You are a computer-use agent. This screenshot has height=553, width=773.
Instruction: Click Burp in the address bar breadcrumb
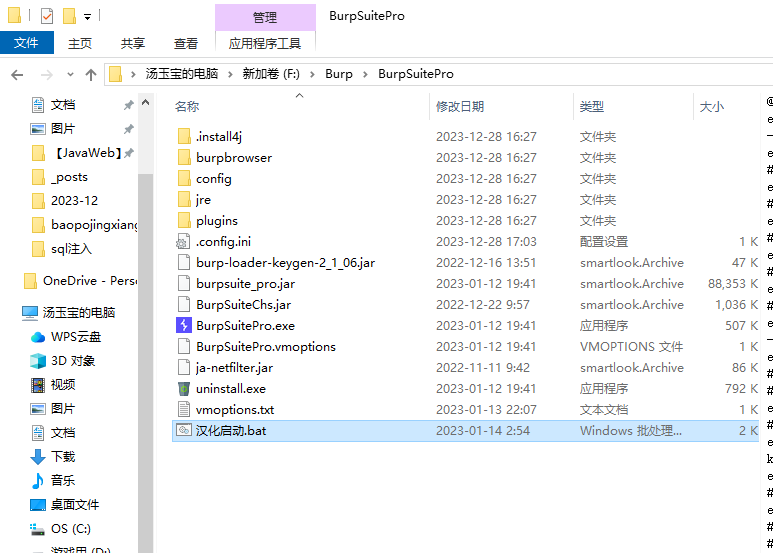(x=339, y=74)
